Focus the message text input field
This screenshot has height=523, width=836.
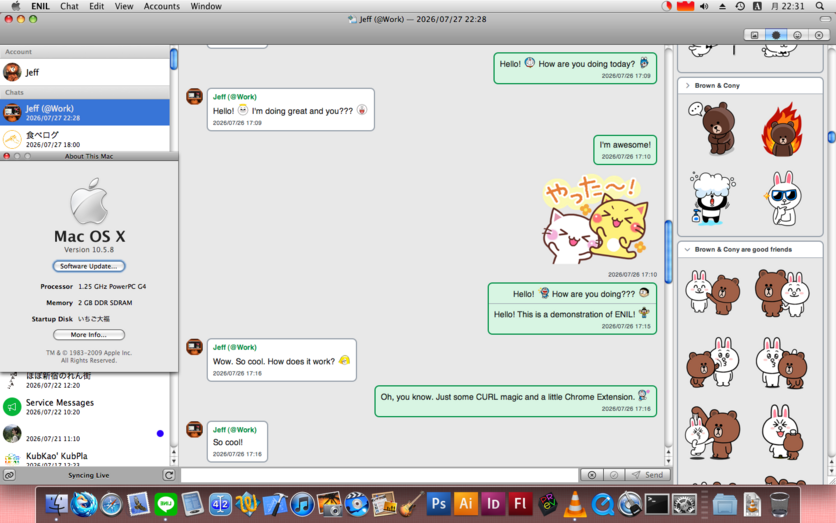click(x=380, y=475)
